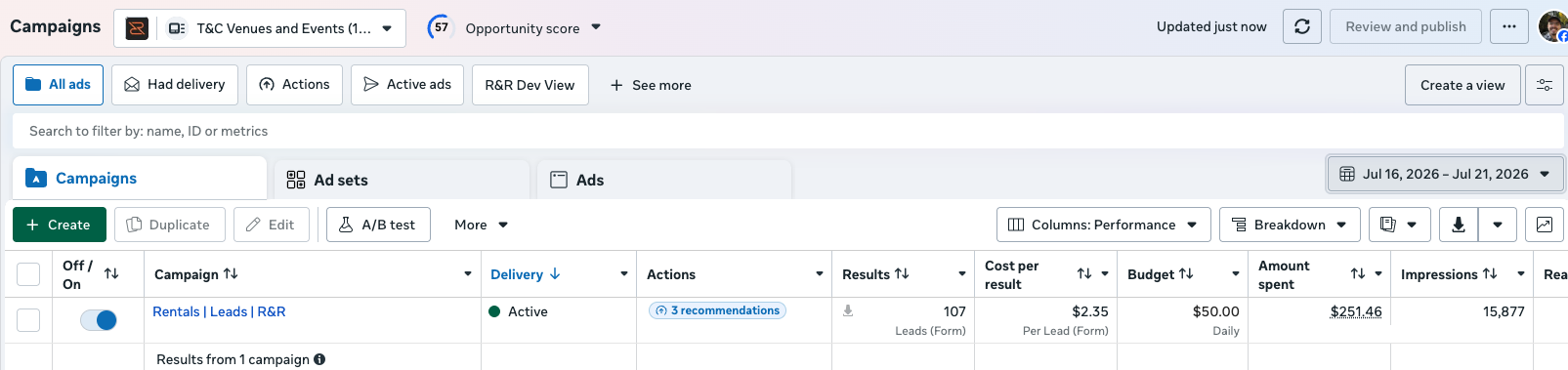Check the Rentals | Leads | R&R row checkbox
This screenshot has height=370, width=1568.
pyautogui.click(x=28, y=320)
